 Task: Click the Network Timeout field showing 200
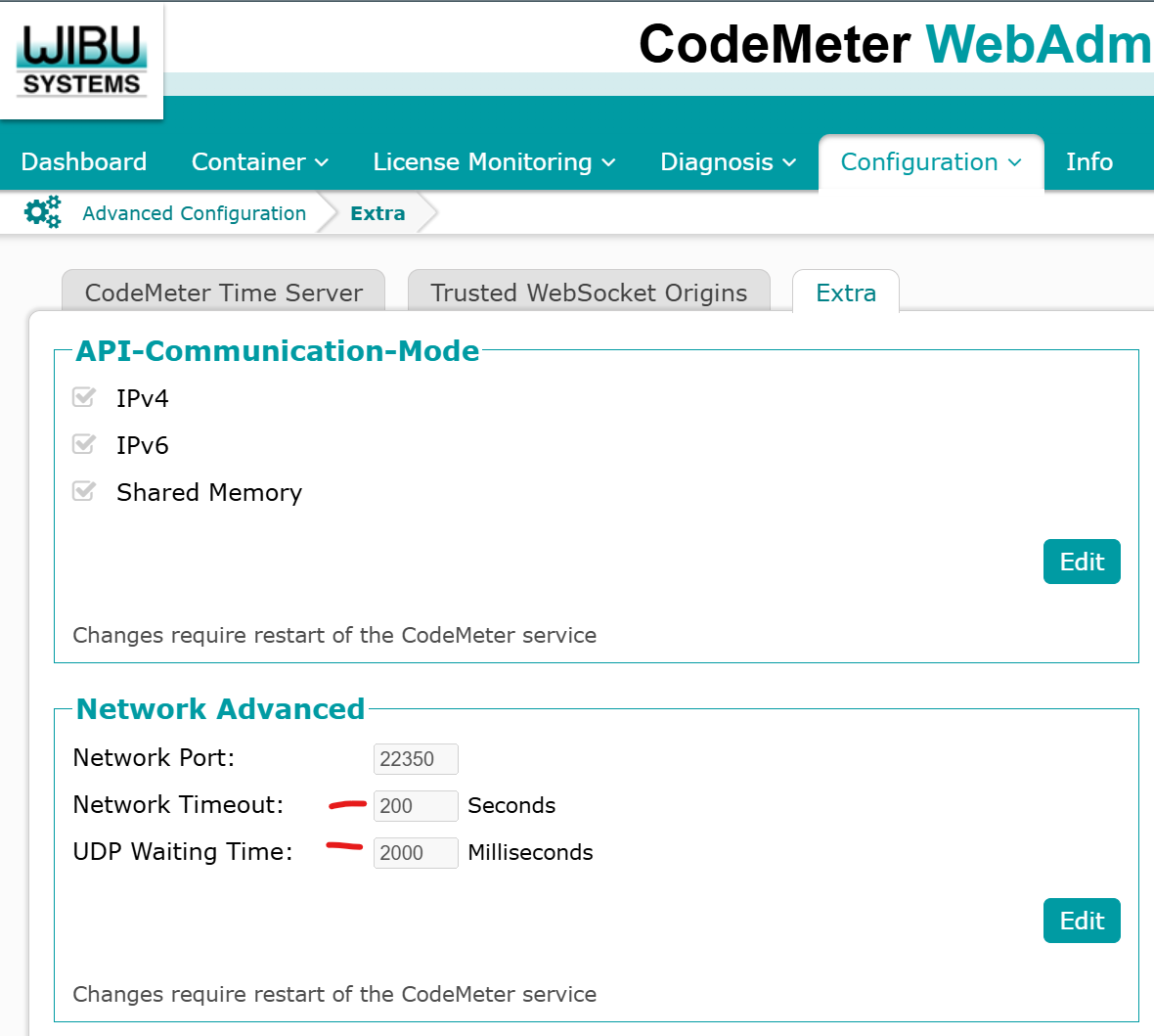pos(416,805)
